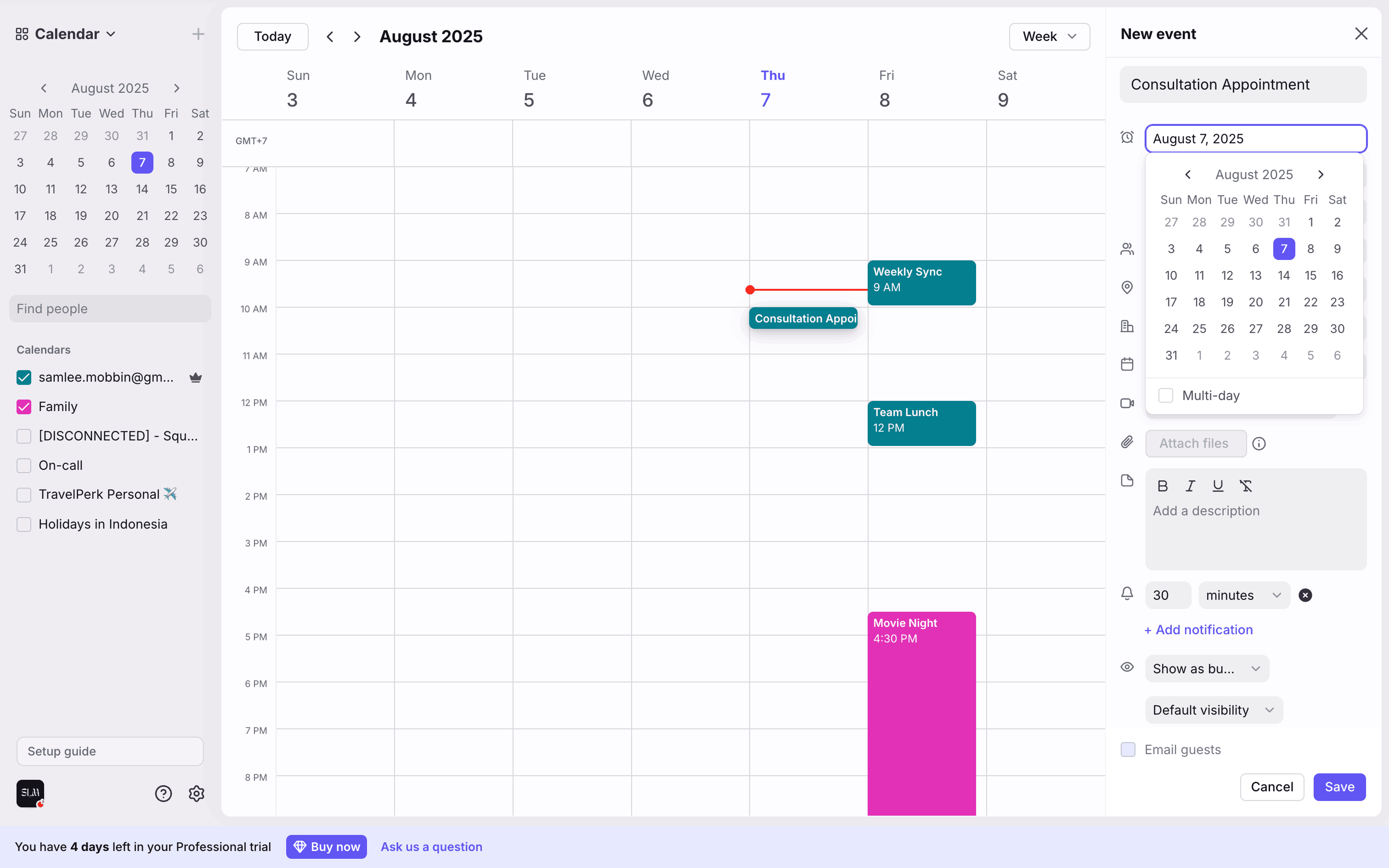Viewport: 1389px width, 868px height.
Task: Expand the minutes unit dropdown
Action: [x=1243, y=595]
